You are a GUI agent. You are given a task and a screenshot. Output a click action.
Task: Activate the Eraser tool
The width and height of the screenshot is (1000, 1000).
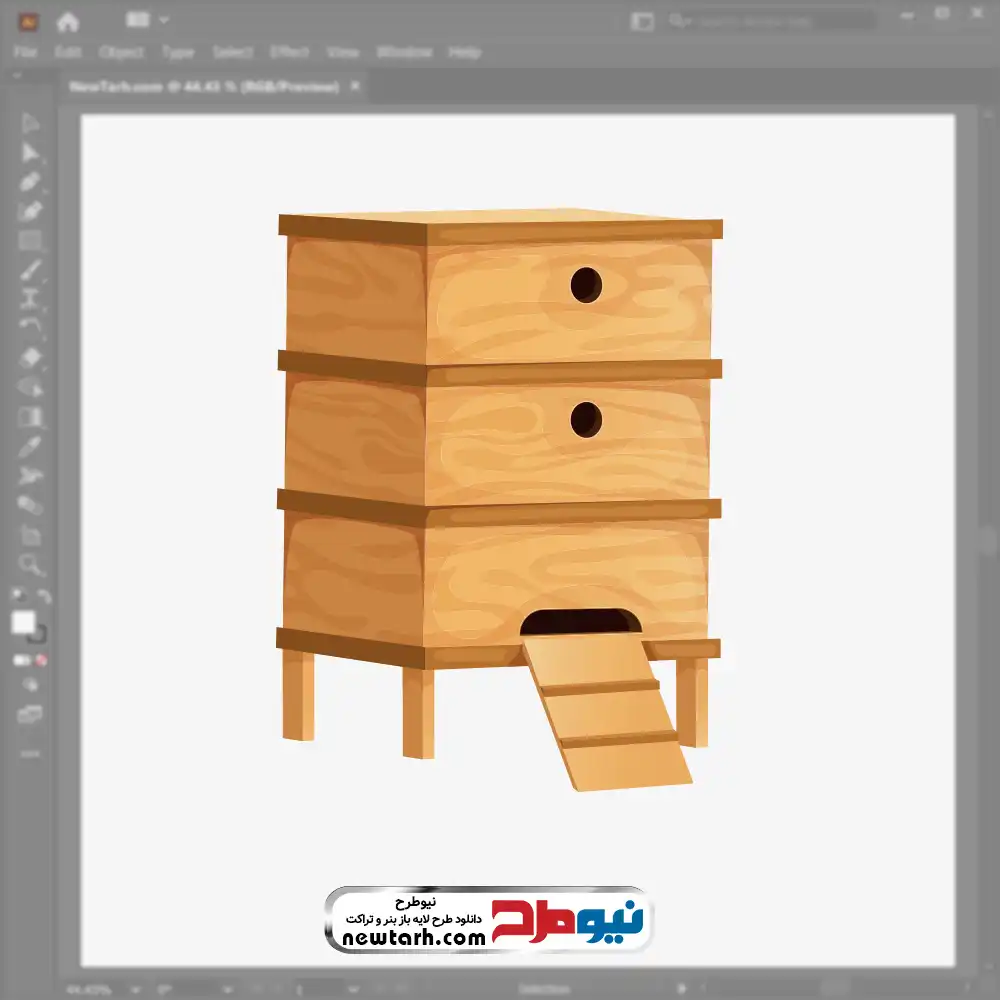[x=30, y=357]
